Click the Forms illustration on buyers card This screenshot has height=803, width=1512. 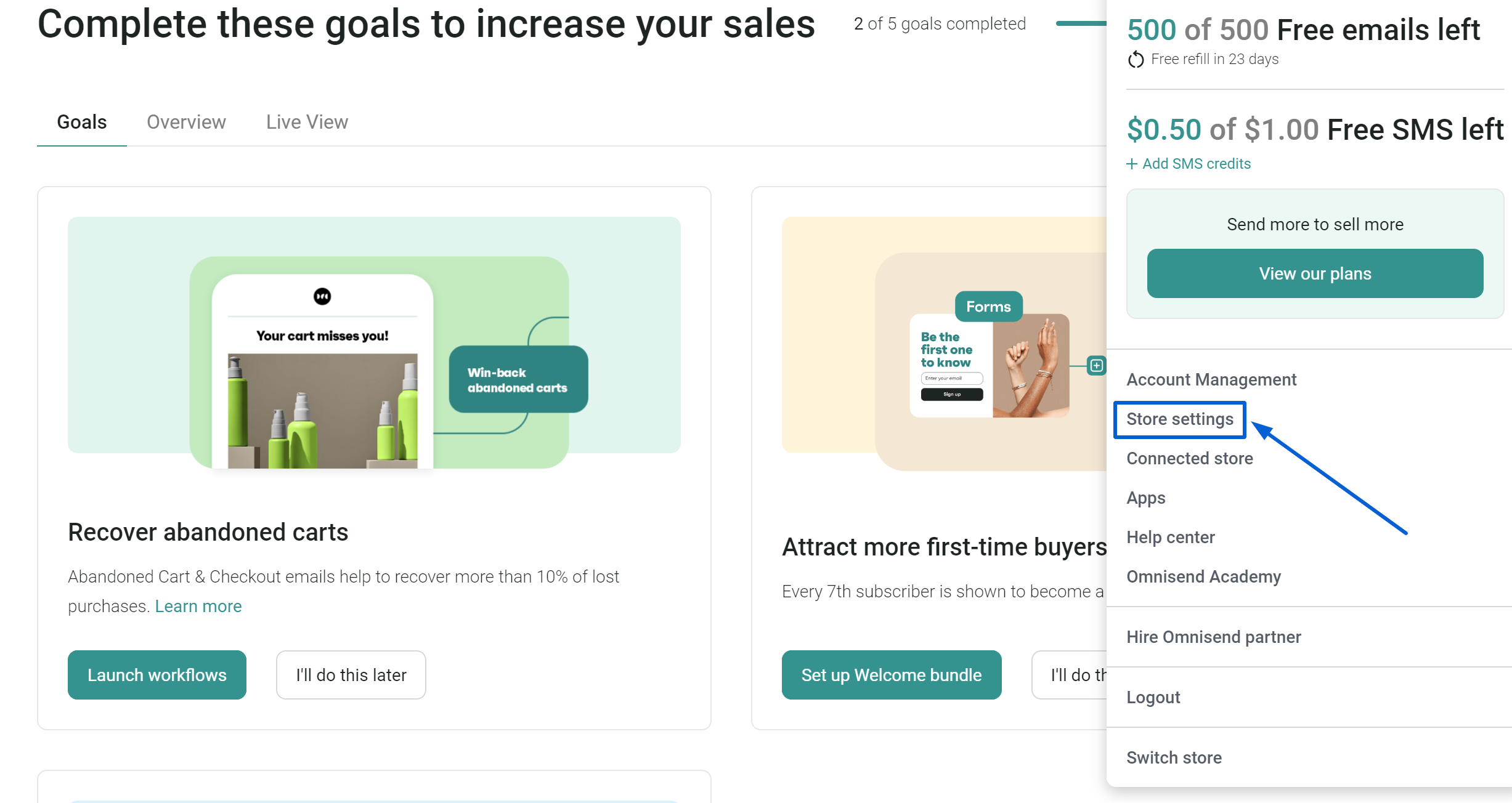(945, 344)
